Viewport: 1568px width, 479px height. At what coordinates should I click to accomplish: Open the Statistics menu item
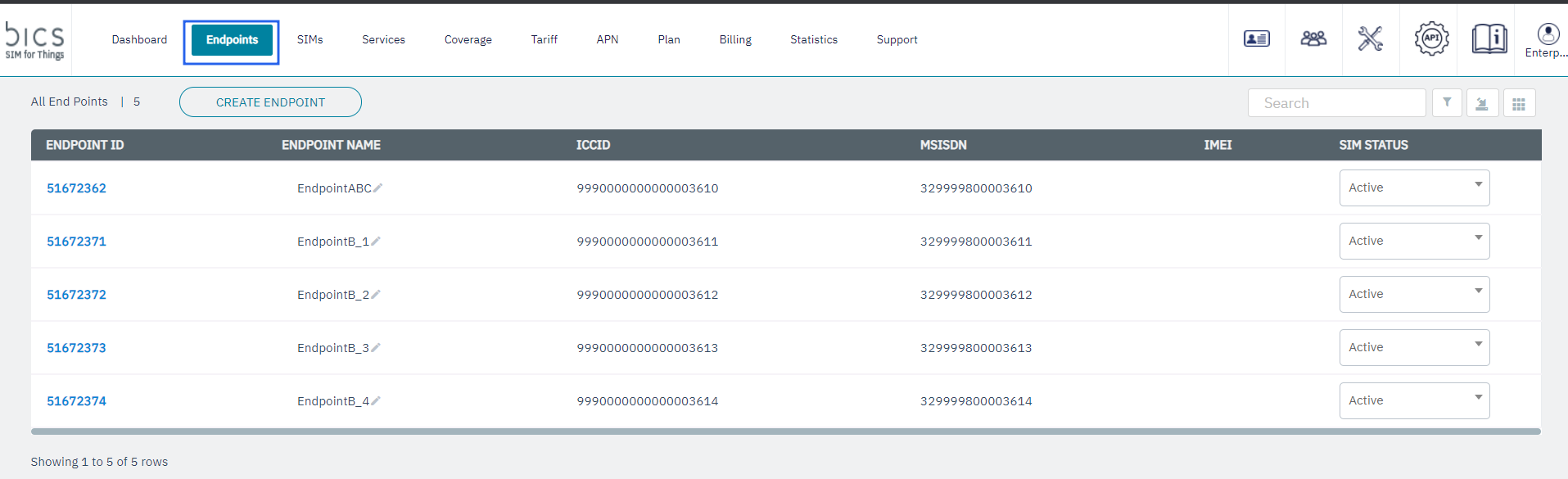pos(813,39)
